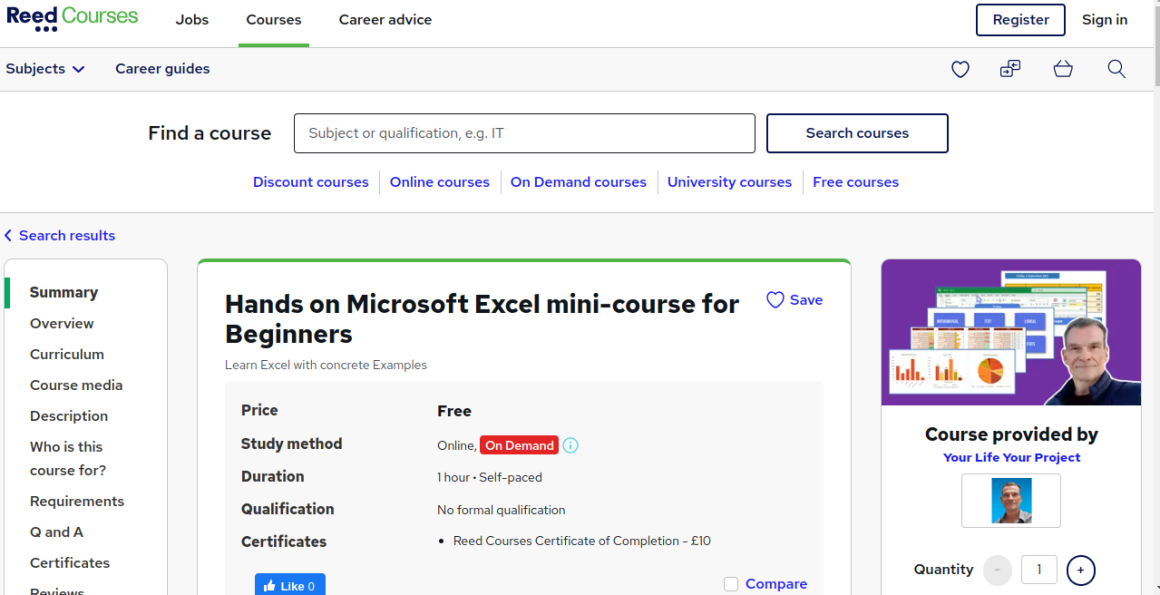Open the Subjects dropdown
This screenshot has width=1160, height=595.
pyautogui.click(x=45, y=68)
